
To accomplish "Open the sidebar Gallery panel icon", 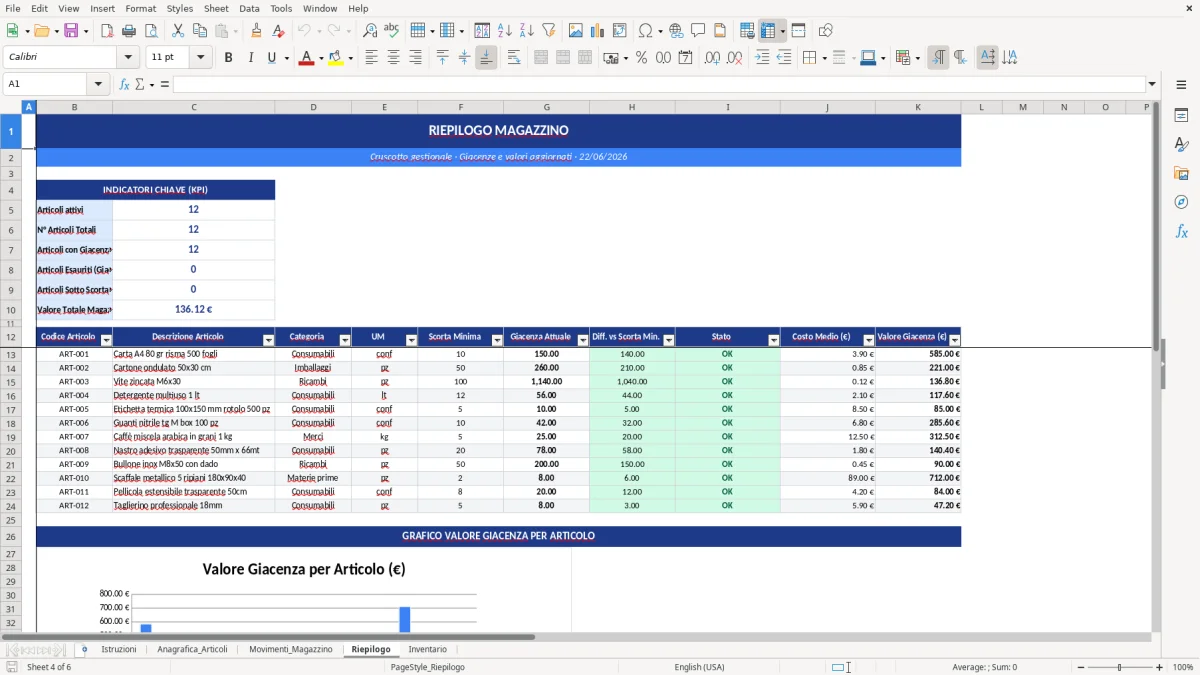I will coord(1181,173).
